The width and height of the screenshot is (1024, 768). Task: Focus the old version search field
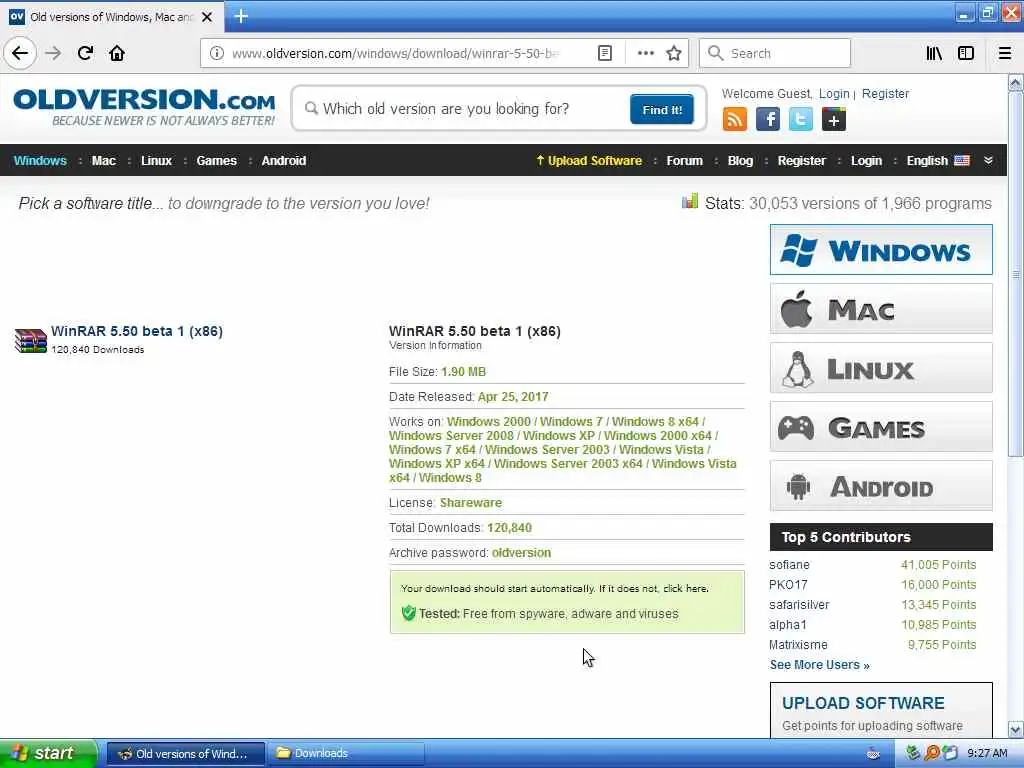click(465, 108)
